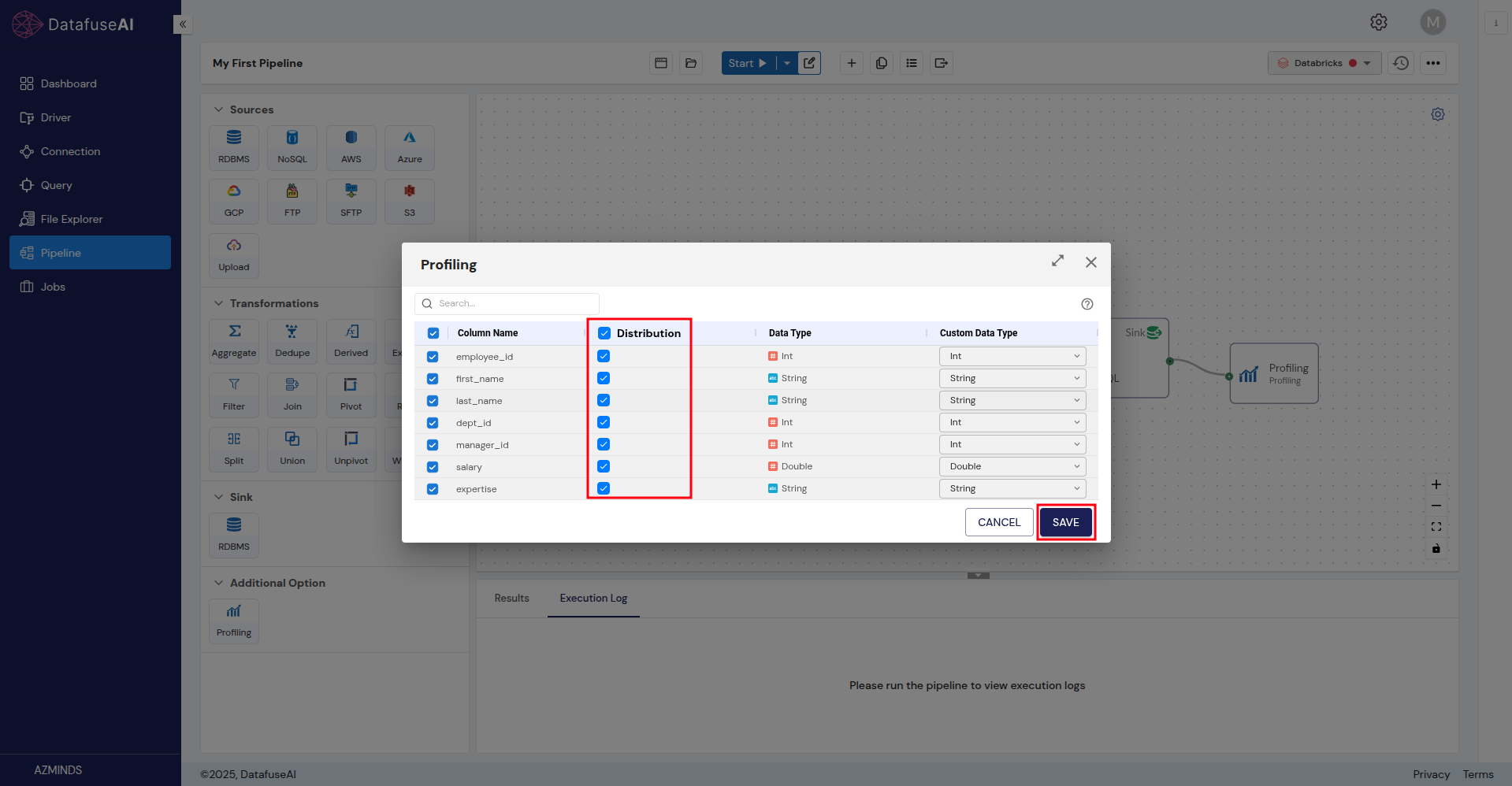The height and width of the screenshot is (786, 1512).
Task: Deselect the expertise column checkbox
Action: click(433, 488)
